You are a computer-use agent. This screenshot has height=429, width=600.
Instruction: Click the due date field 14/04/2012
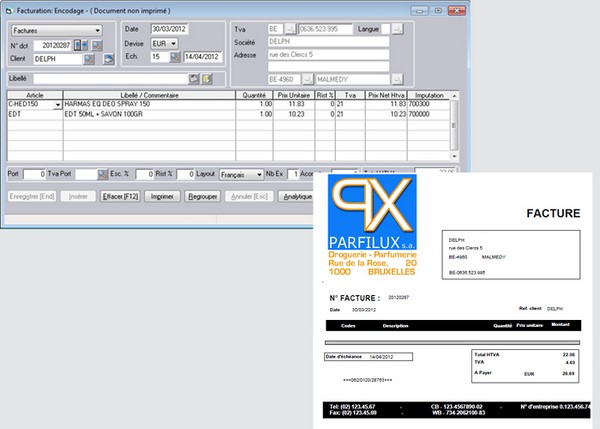(x=202, y=57)
